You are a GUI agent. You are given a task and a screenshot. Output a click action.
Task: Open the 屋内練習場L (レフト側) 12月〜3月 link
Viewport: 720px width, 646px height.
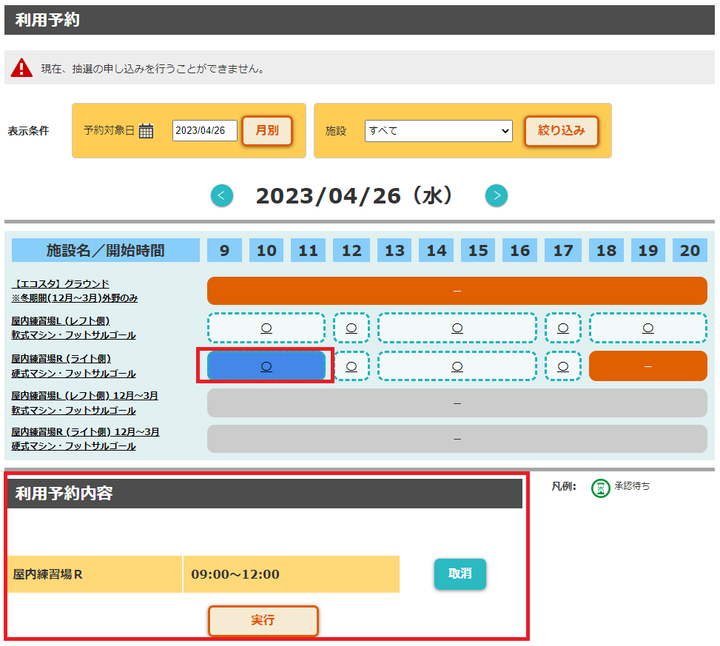click(85, 396)
